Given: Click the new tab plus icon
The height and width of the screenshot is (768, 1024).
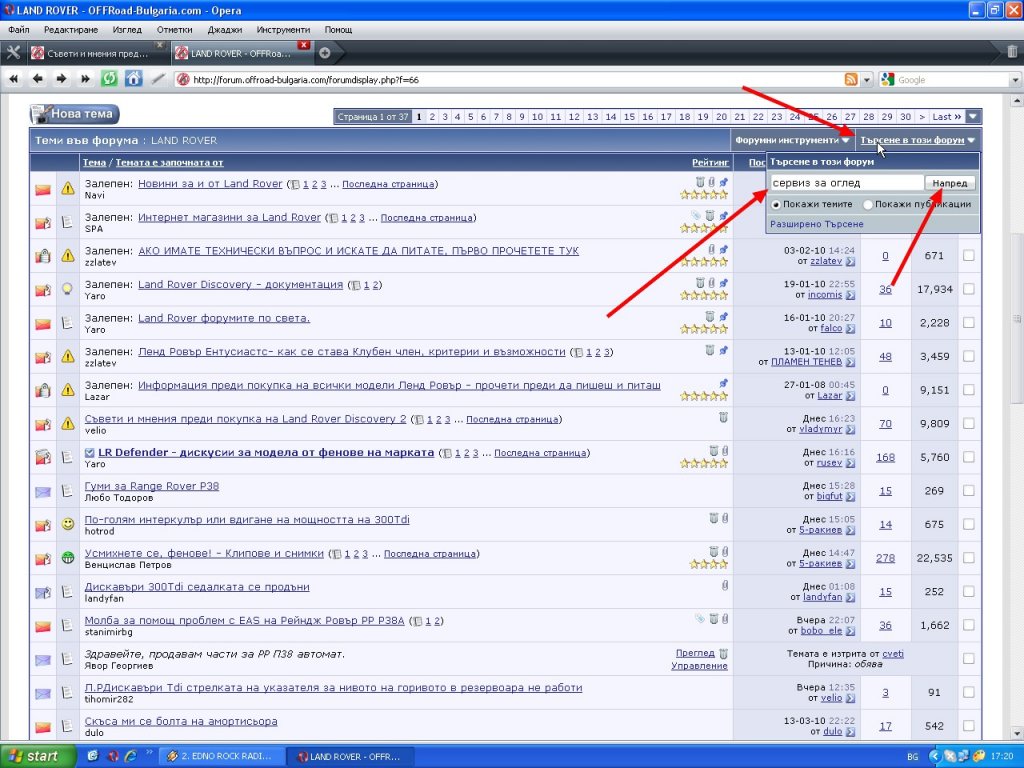Looking at the screenshot, I should (x=325, y=53).
